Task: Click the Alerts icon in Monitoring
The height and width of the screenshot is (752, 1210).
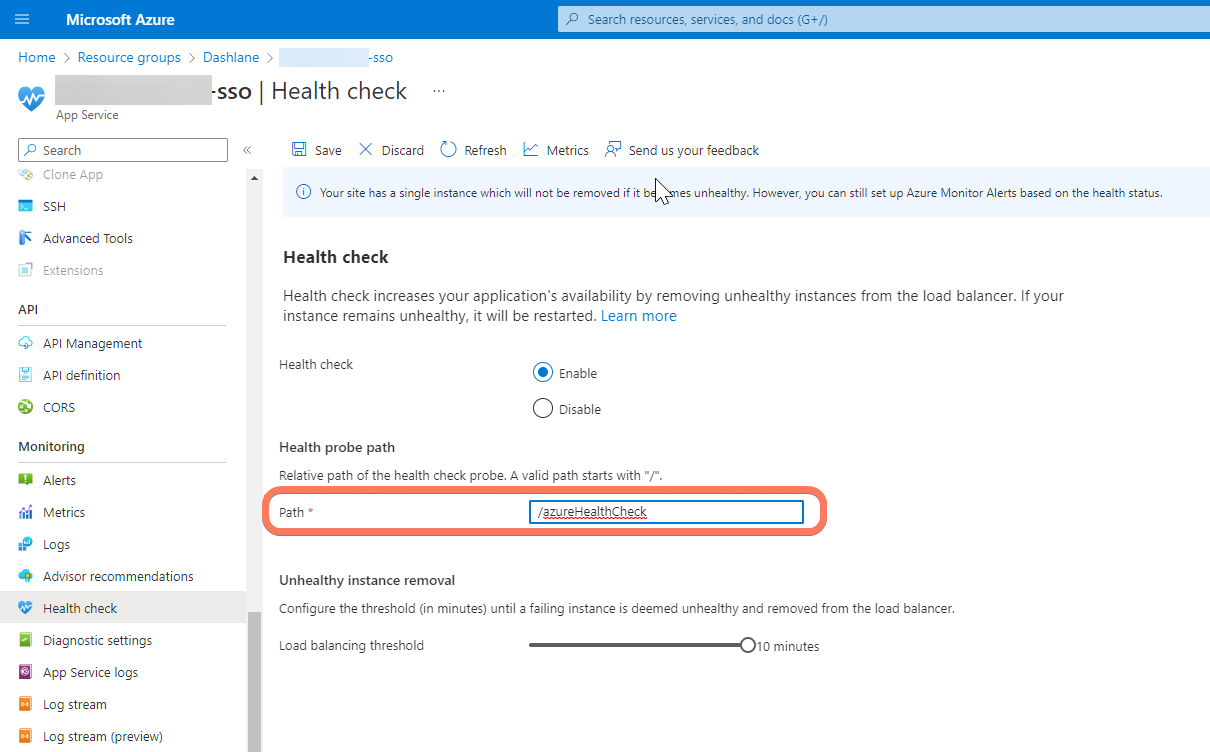Action: coord(26,480)
